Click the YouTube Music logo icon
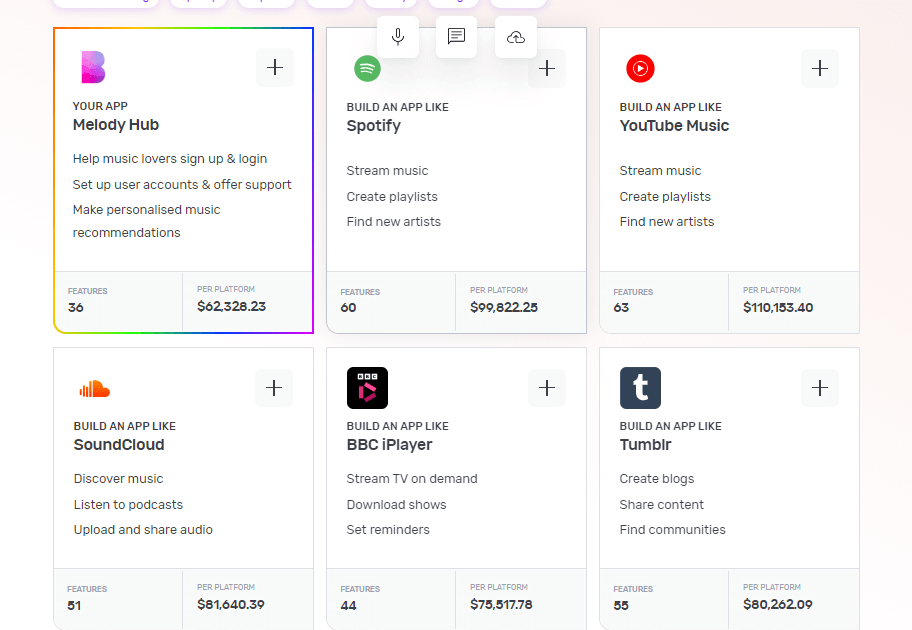The width and height of the screenshot is (912, 630). [640, 68]
